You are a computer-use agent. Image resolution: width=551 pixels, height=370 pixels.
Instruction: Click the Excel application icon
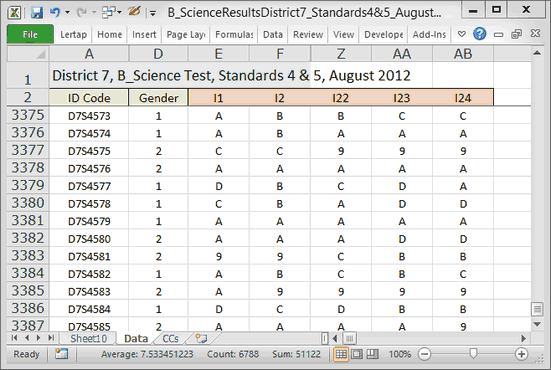[14, 13]
